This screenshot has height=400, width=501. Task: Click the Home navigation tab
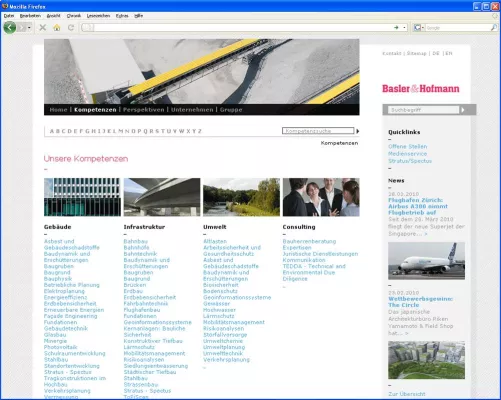coord(58,110)
